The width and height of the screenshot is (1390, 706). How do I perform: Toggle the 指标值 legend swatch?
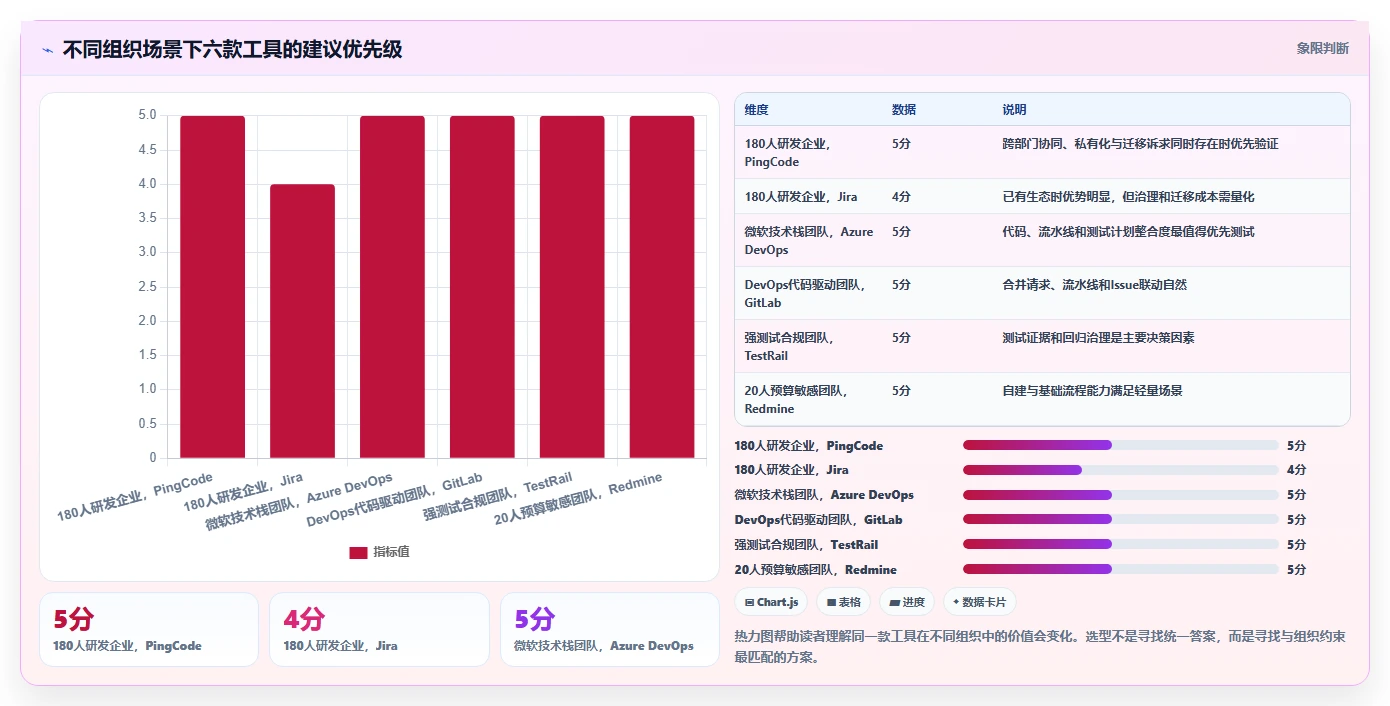click(x=358, y=553)
